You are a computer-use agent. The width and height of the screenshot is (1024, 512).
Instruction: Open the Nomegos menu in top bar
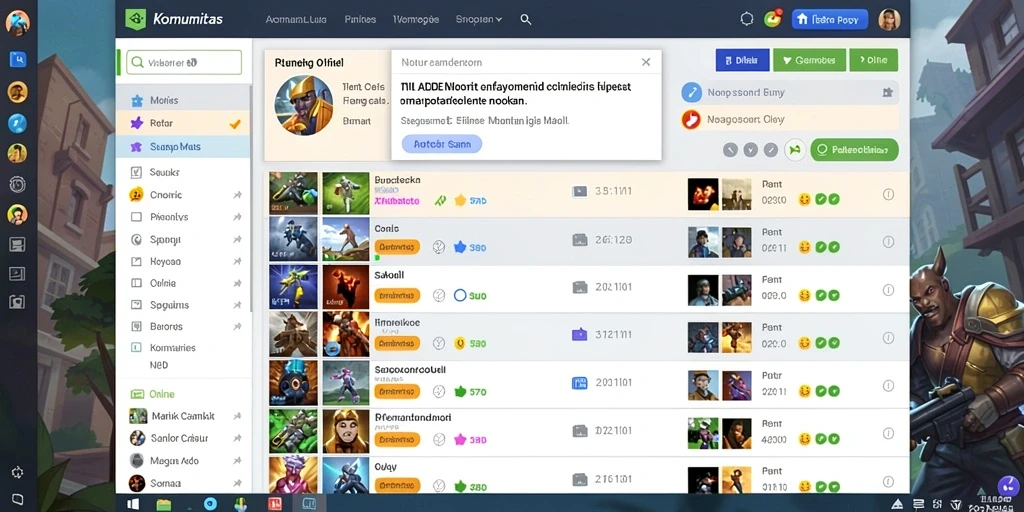pyautogui.click(x=415, y=20)
